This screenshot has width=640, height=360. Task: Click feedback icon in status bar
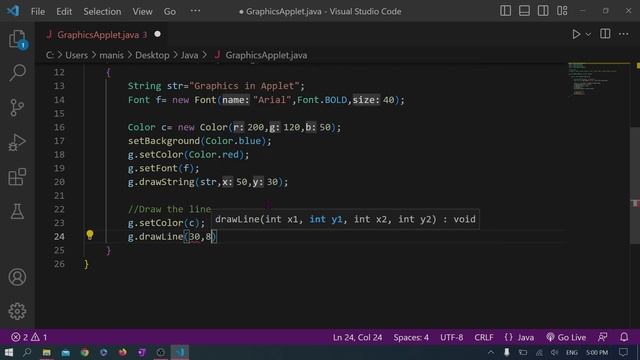[x=602, y=337]
